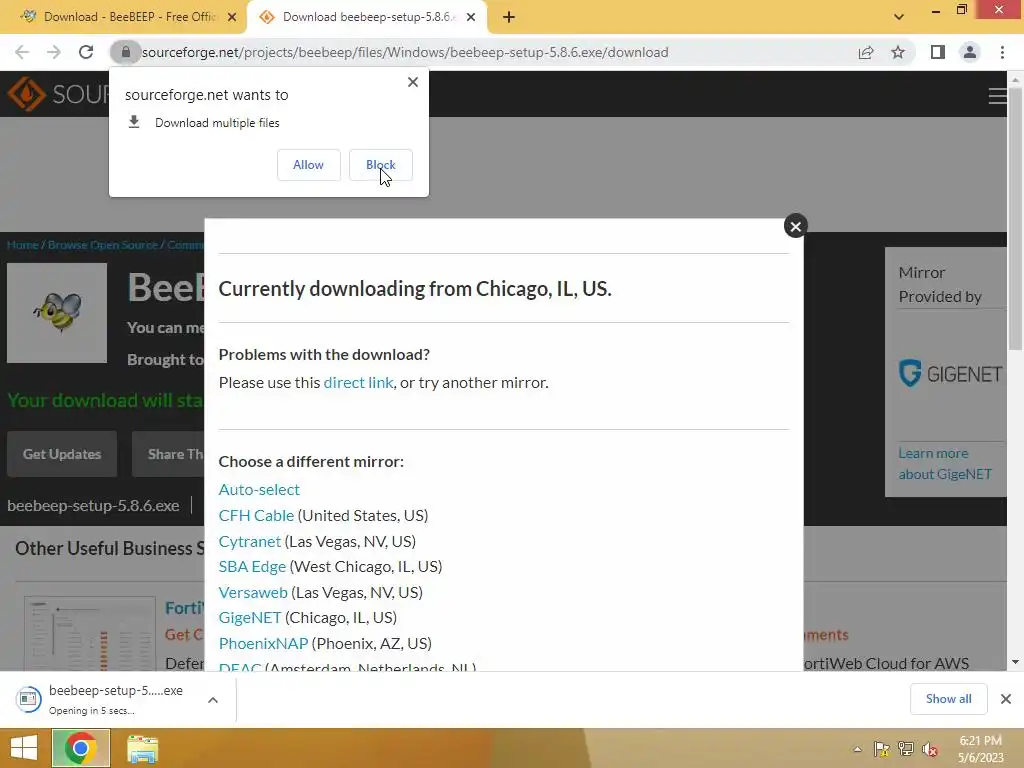
Task: Click the Chrome taskbar icon
Action: click(81, 748)
